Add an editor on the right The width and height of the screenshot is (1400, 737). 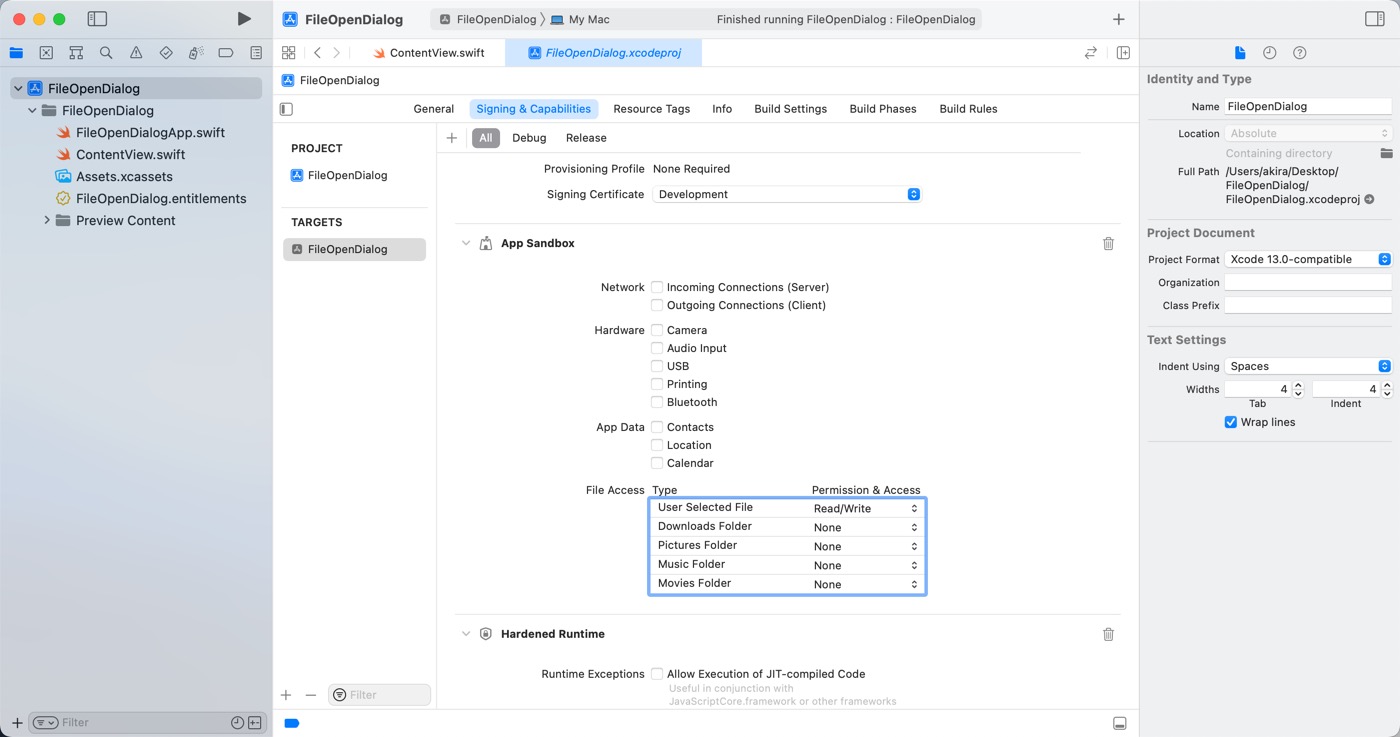point(1123,53)
